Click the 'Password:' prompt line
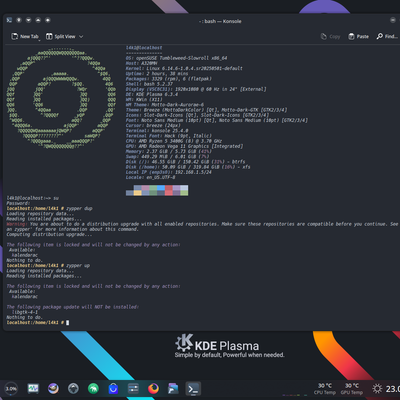This screenshot has height=400, width=400. tap(18, 203)
